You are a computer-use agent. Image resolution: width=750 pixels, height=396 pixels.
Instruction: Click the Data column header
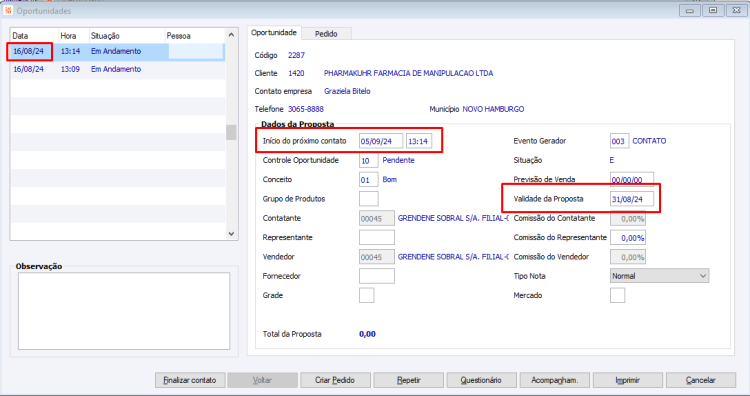(x=33, y=36)
